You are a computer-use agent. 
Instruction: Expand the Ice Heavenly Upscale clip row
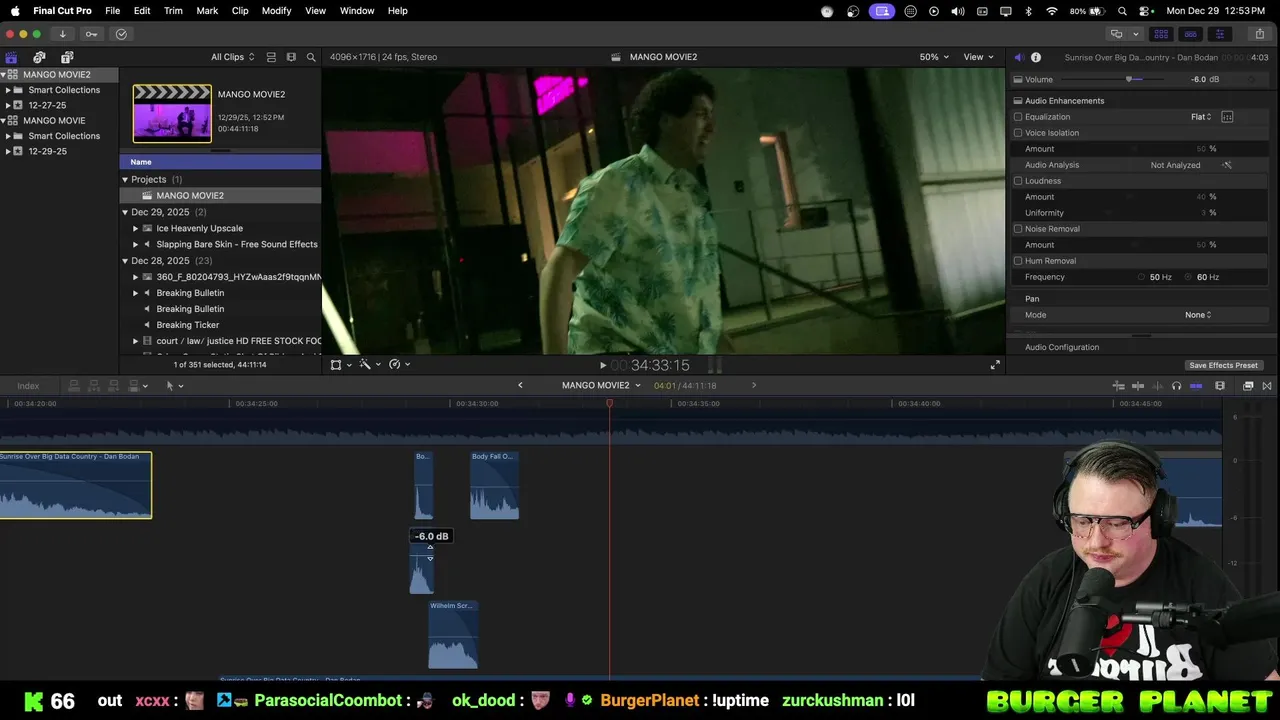[x=136, y=228]
